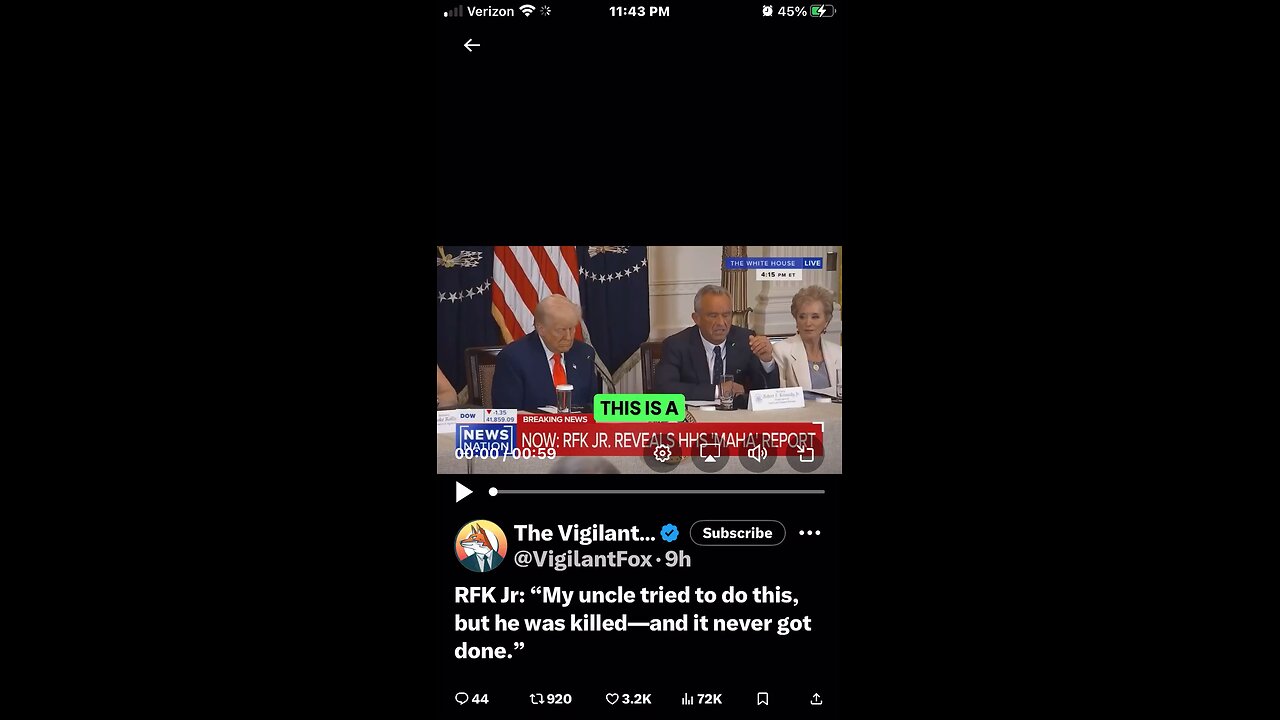
Task: Share the post via share icon
Action: [x=816, y=699]
